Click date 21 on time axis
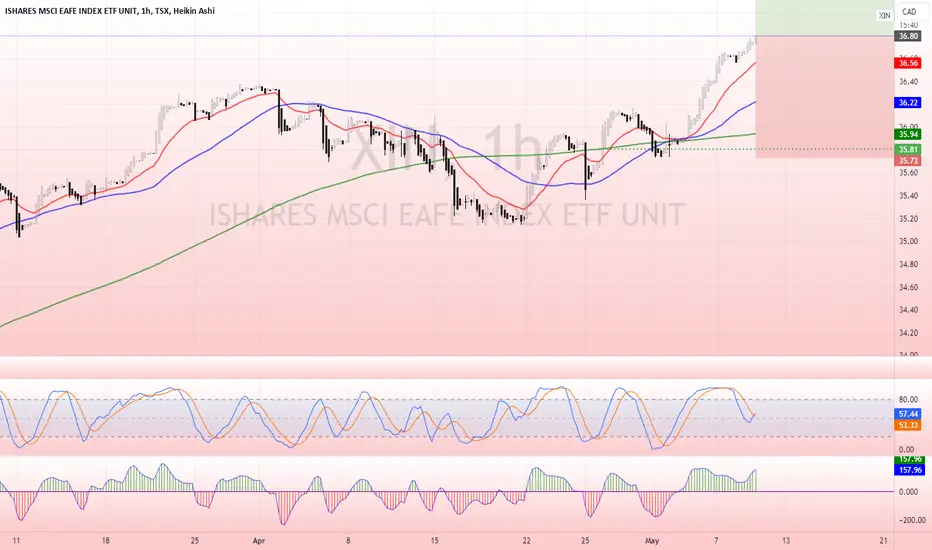932x550 pixels. pyautogui.click(x=883, y=540)
